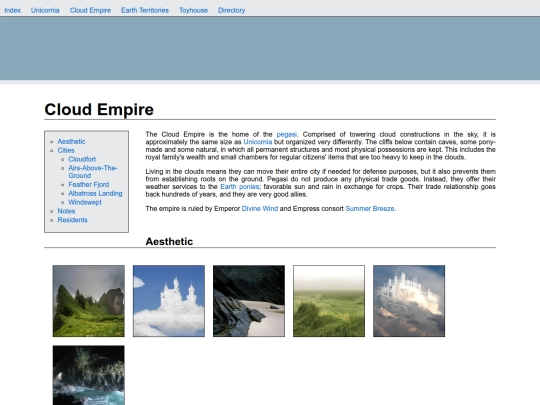The height and width of the screenshot is (405, 540).
Task: Jump to Cities section in contents
Action: click(66, 150)
